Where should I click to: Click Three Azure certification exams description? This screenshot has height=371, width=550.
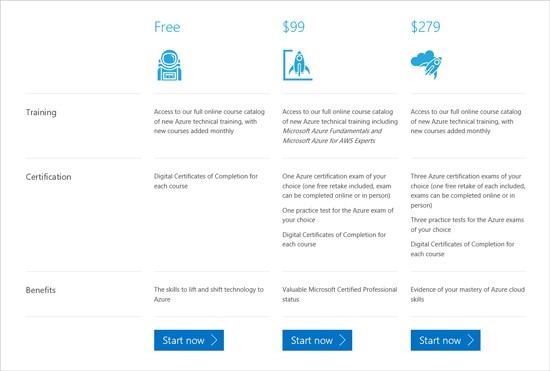click(468, 191)
